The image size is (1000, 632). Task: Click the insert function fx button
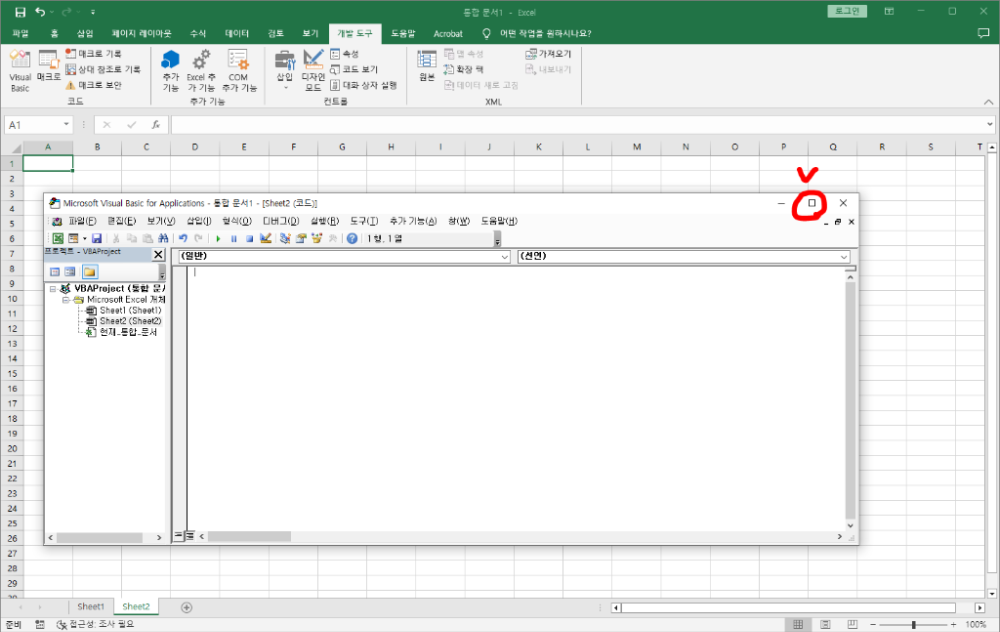(x=156, y=124)
